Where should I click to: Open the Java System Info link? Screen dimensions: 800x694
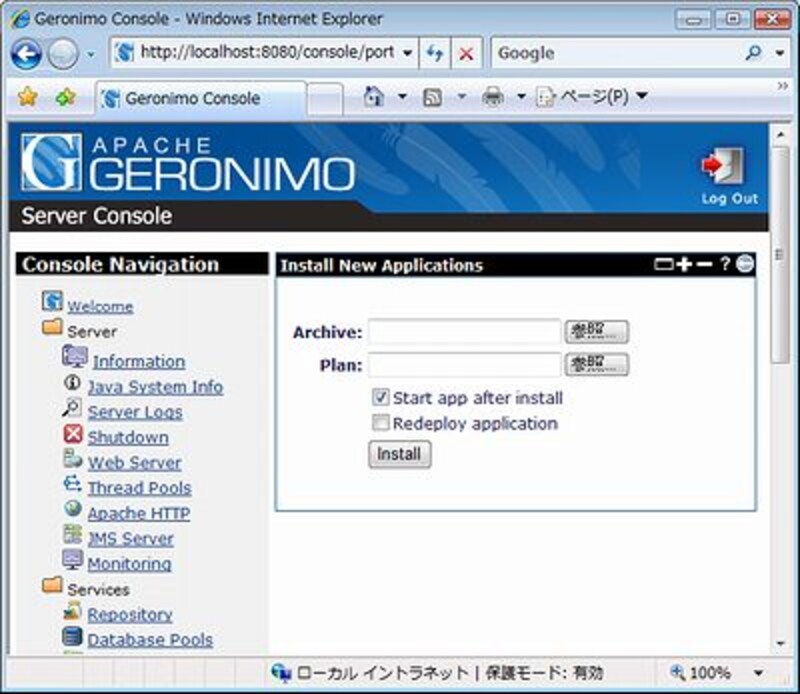pyautogui.click(x=155, y=387)
